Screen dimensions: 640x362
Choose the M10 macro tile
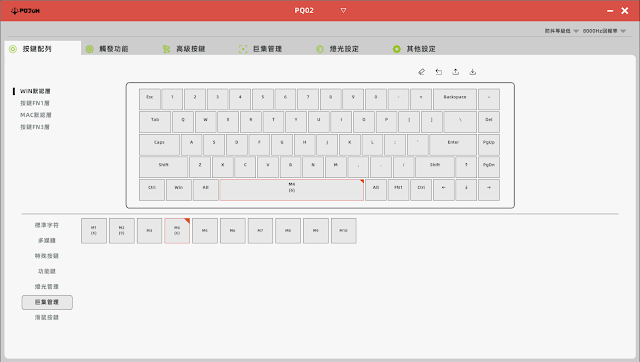click(x=344, y=231)
